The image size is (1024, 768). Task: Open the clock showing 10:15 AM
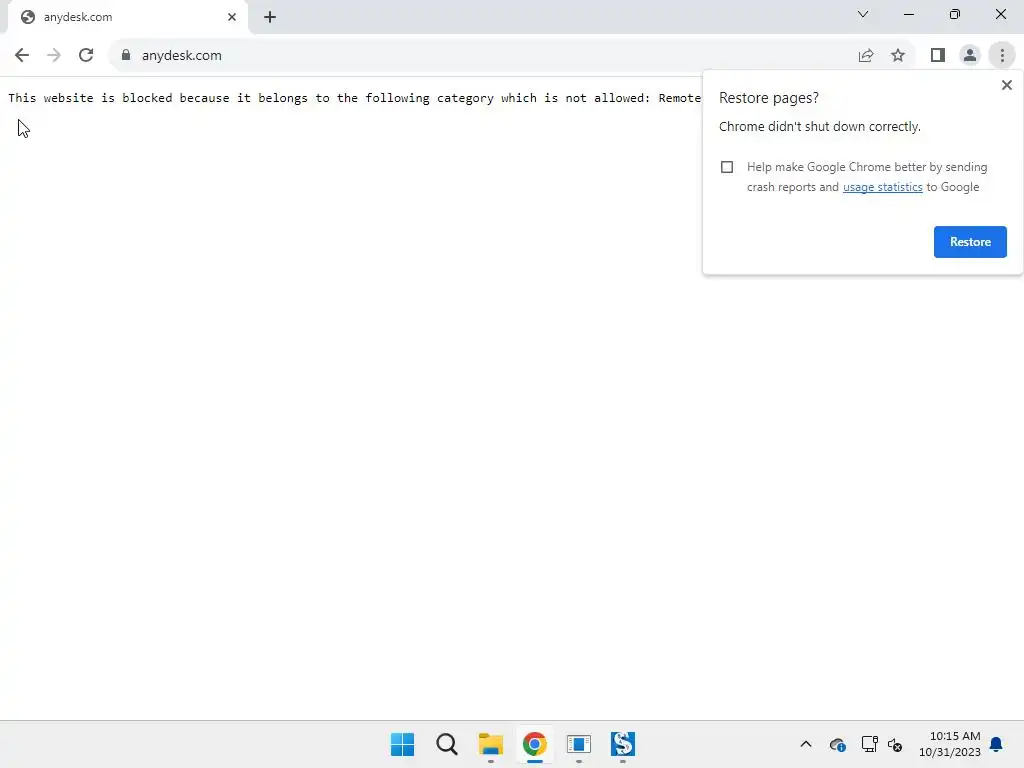pos(950,744)
